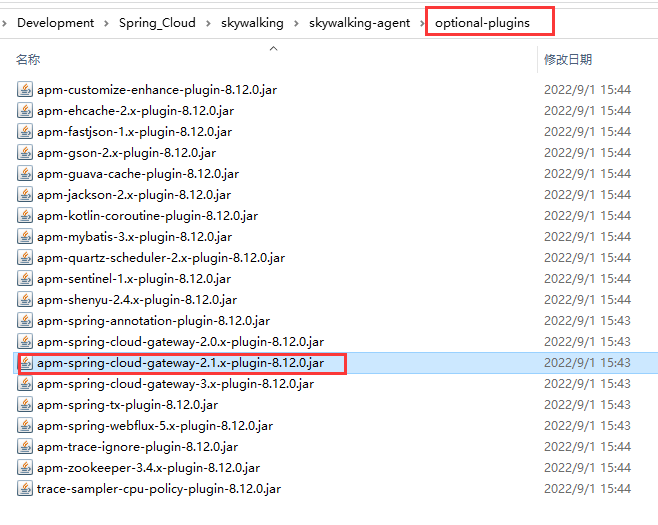Click modified date of apm-customize-enhance-plugin row
Viewport: 658px width, 525px height.
(587, 90)
